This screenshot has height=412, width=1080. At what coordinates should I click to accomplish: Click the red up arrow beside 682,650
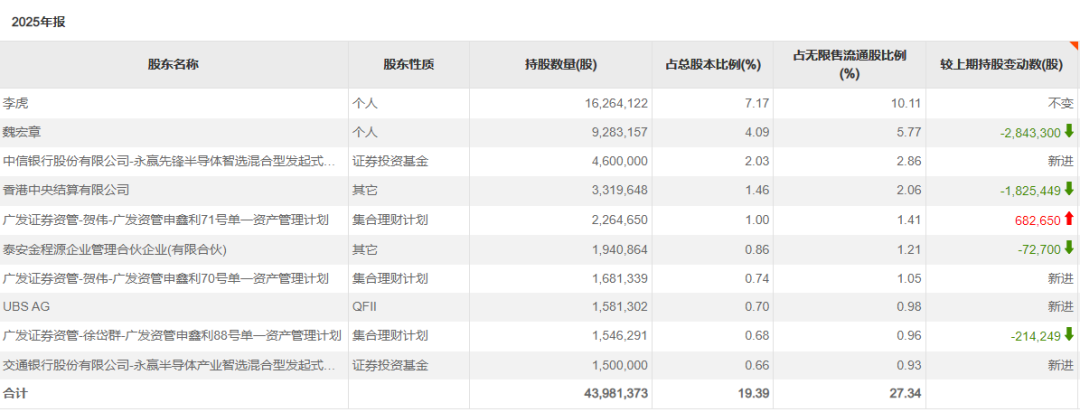click(1068, 219)
